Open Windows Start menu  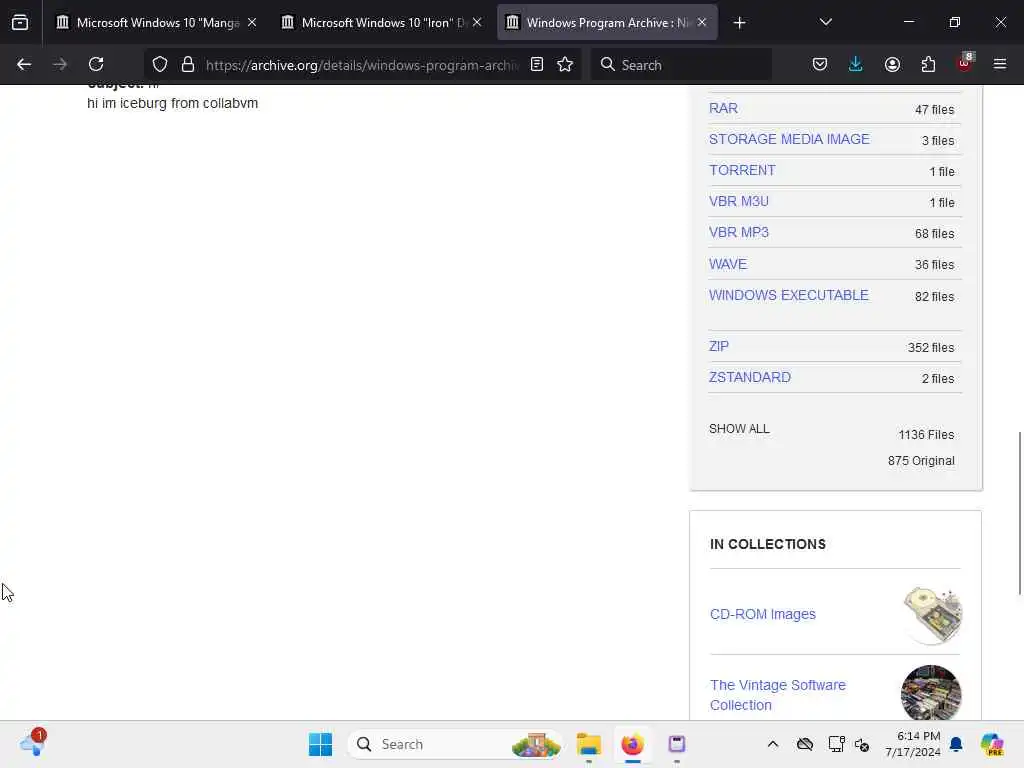point(320,744)
